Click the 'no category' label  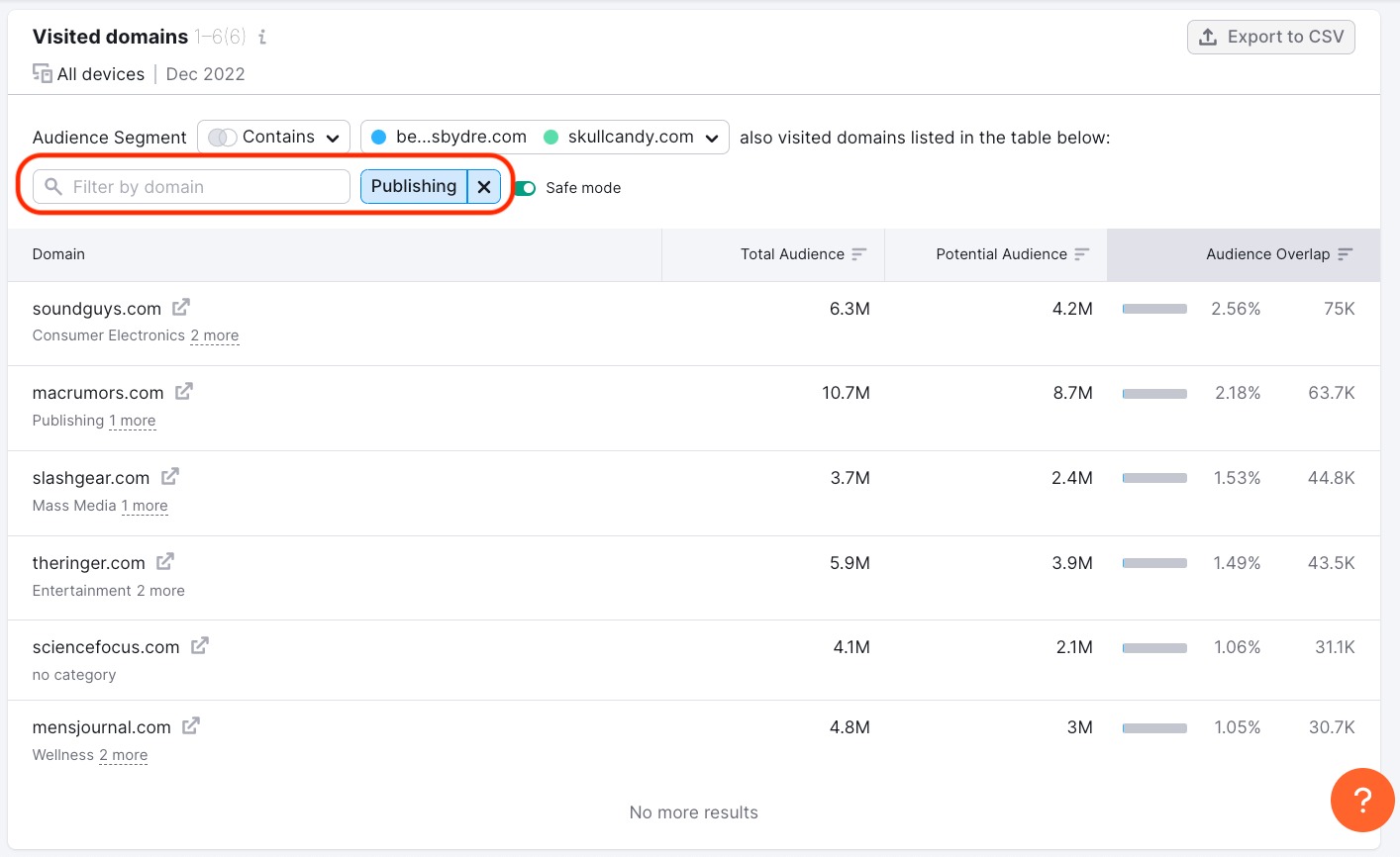tap(74, 675)
